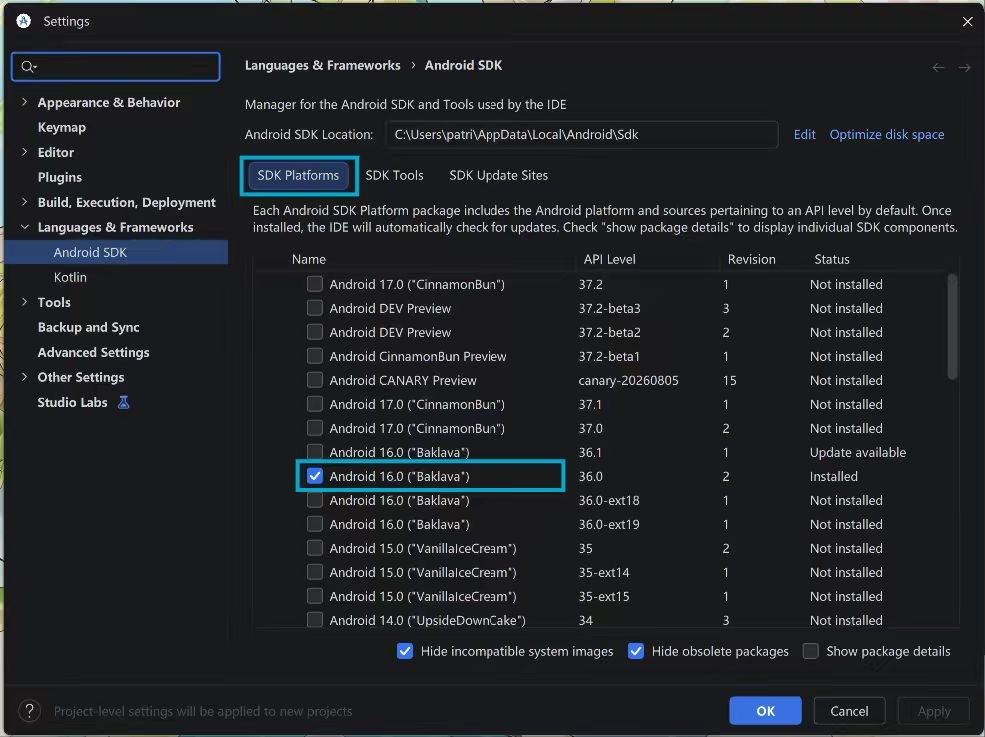Open SDK Update Sites tab
985x737 pixels.
click(498, 175)
